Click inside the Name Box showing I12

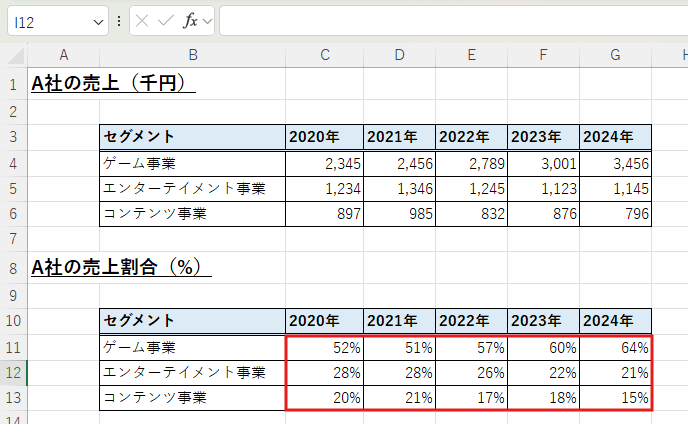tap(48, 21)
